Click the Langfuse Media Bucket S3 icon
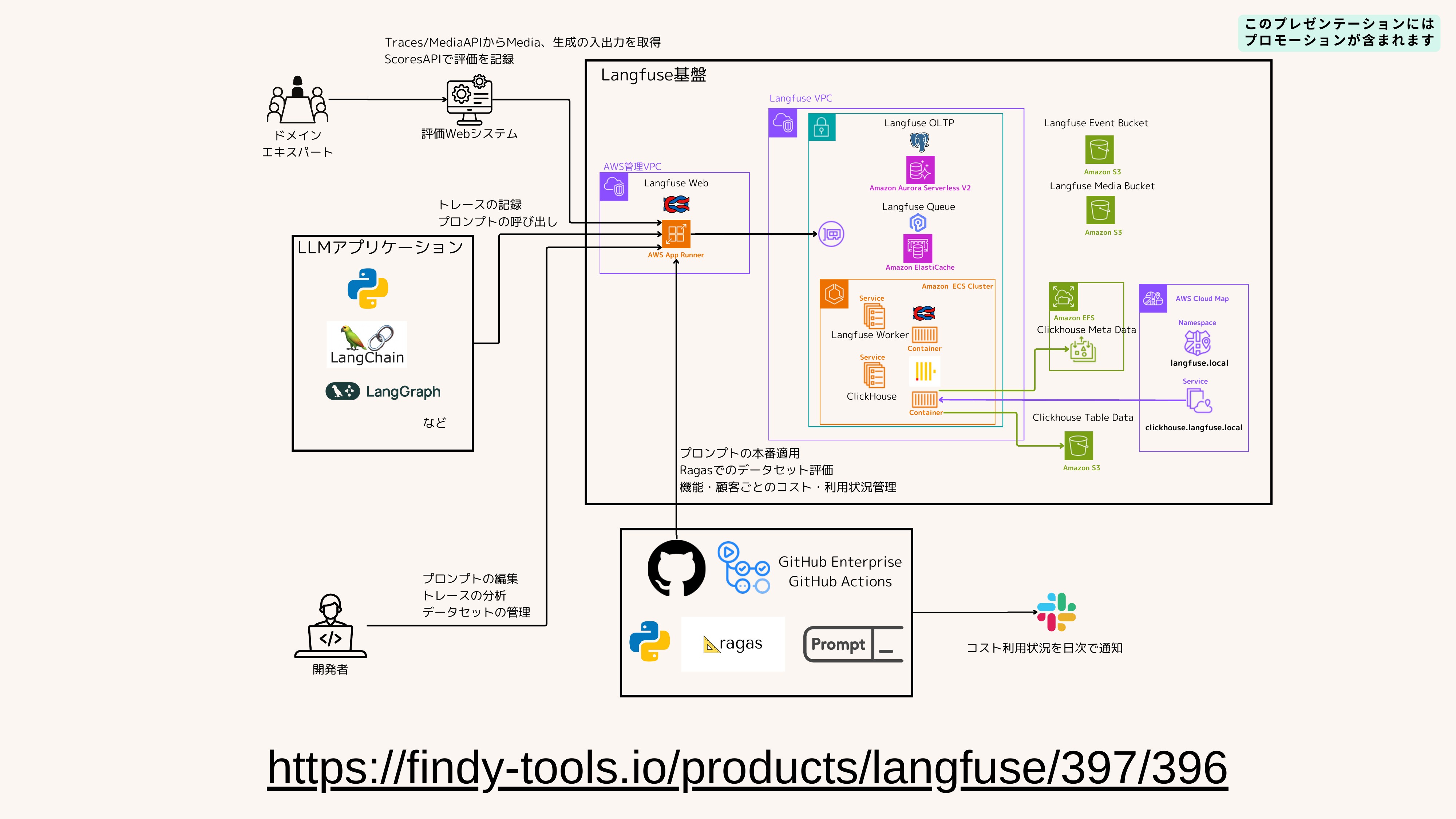Image resolution: width=1456 pixels, height=819 pixels. (x=1100, y=210)
